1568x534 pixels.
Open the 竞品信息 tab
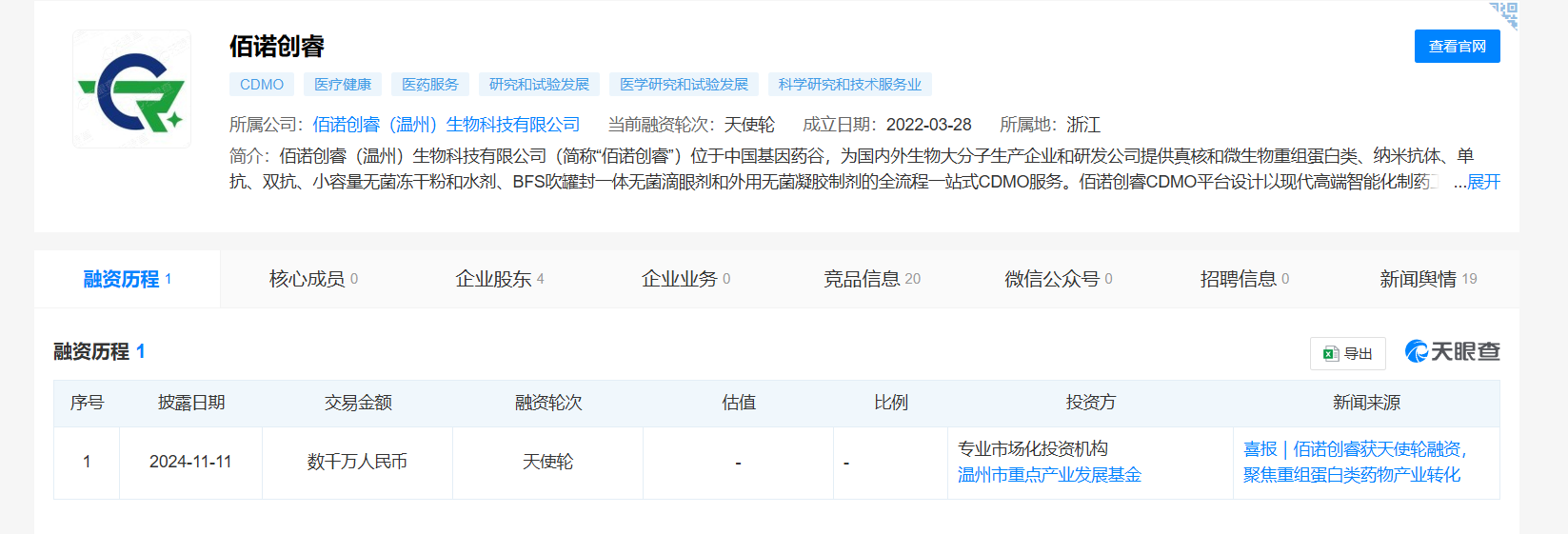point(871,279)
